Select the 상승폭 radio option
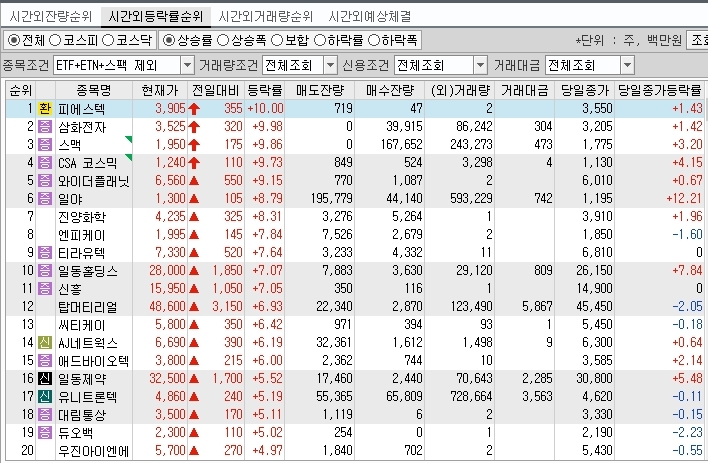 [223, 40]
